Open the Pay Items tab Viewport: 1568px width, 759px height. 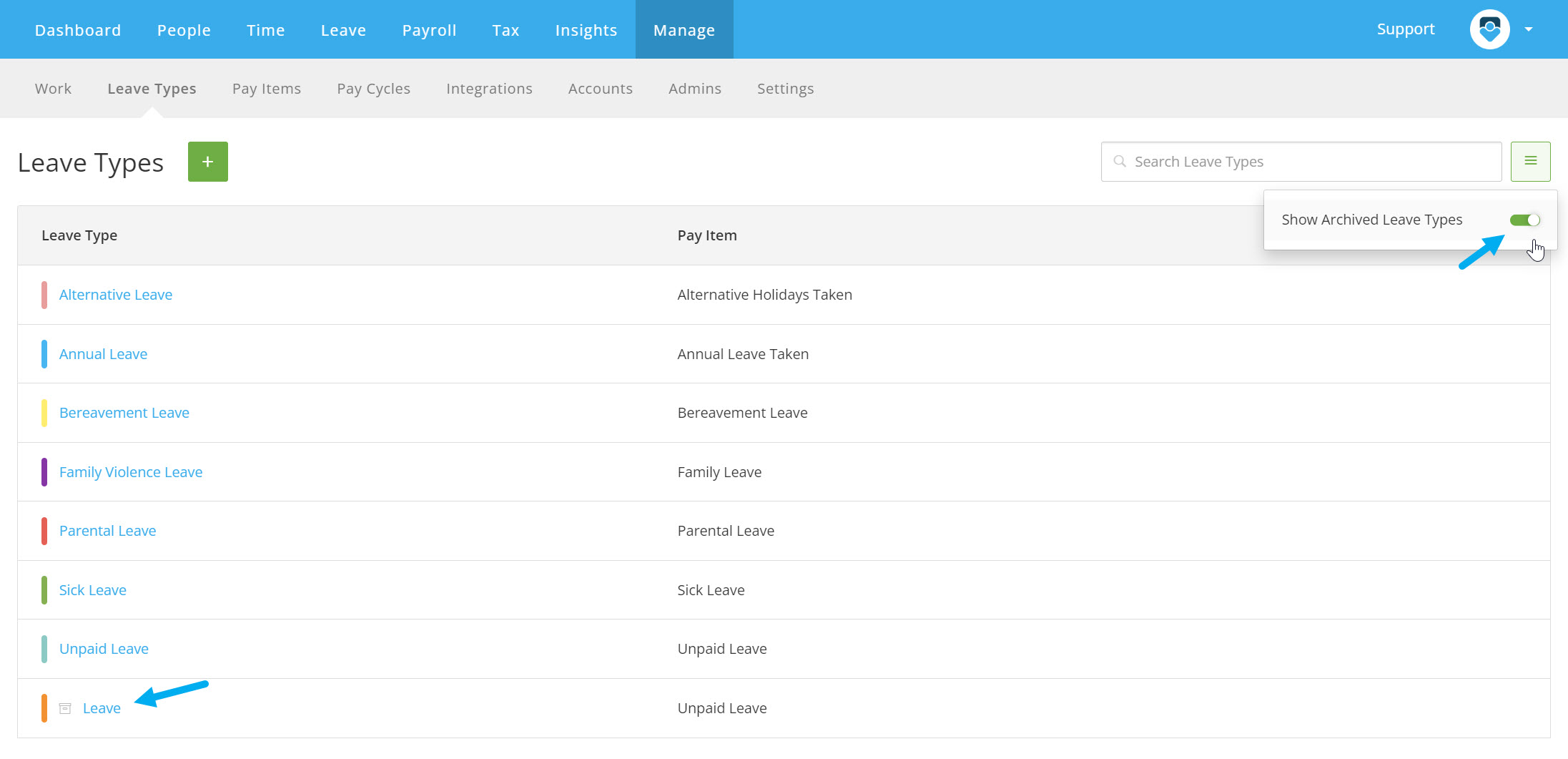click(x=267, y=89)
